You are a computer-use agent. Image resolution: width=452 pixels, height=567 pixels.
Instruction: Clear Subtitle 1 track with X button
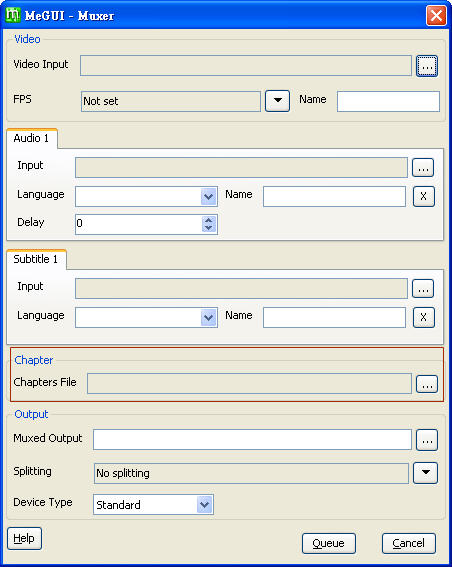point(423,317)
